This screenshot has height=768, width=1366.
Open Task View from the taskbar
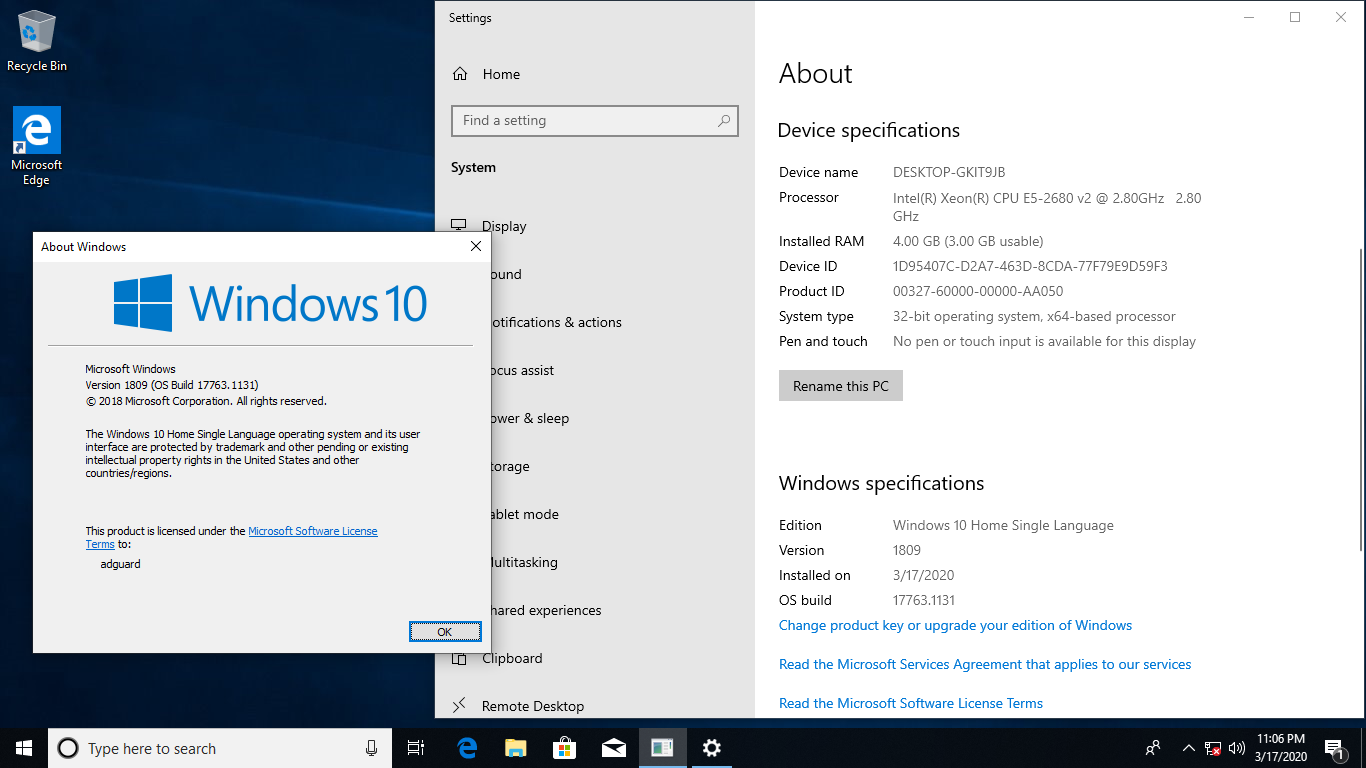416,748
